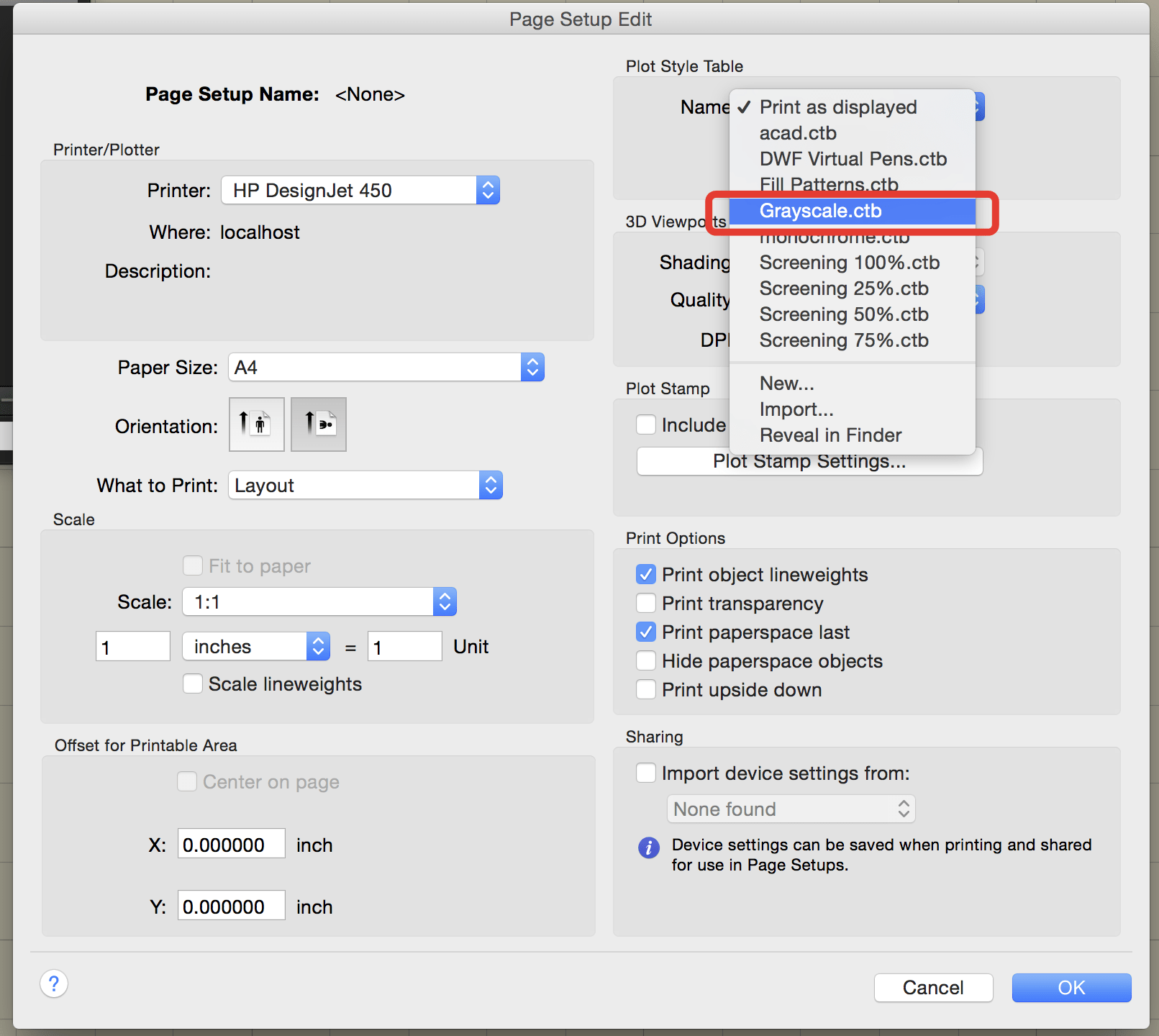Choose Screening 100%.ctb plot style
The height and width of the screenshot is (1036, 1159).
(853, 263)
